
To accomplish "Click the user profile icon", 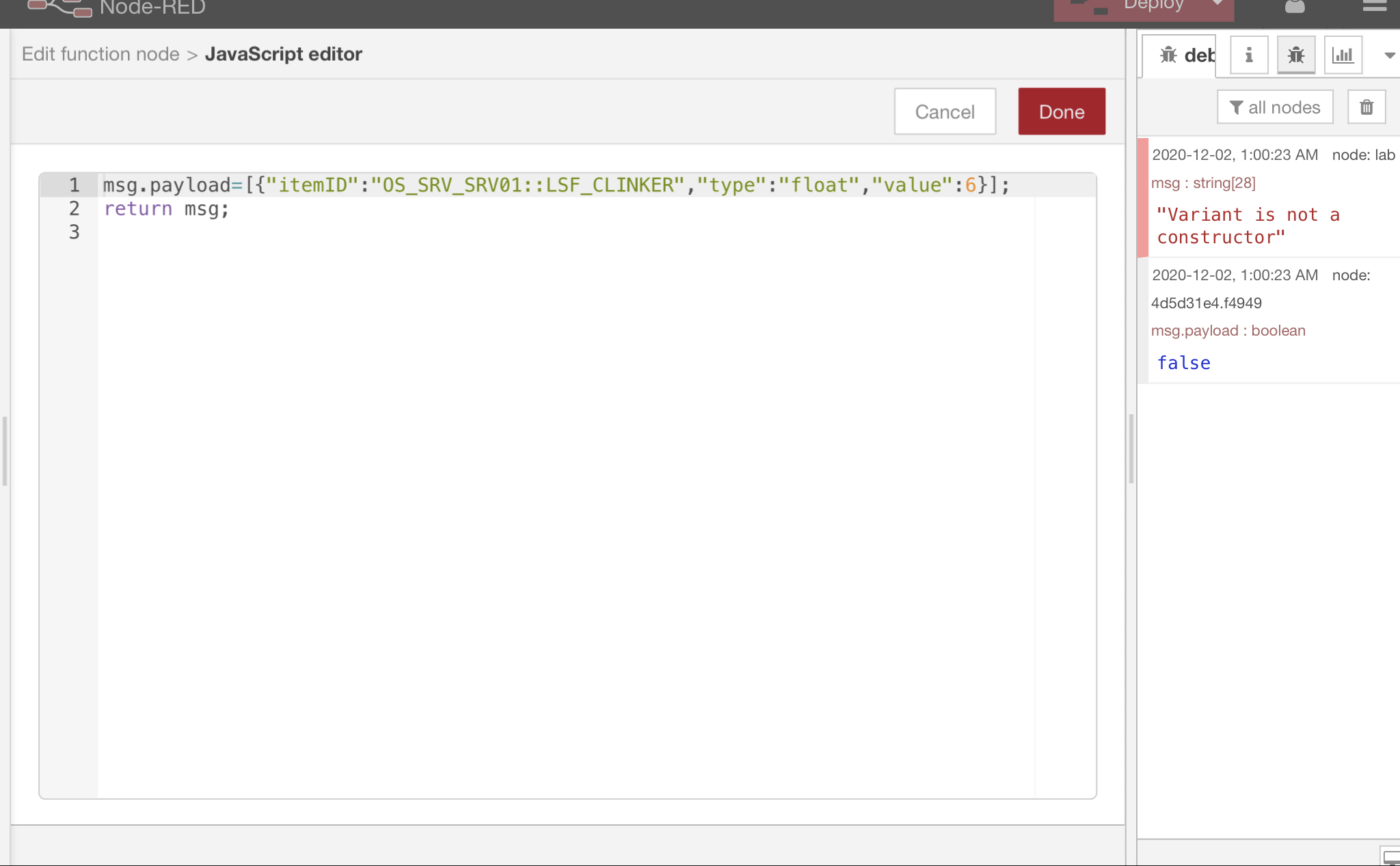I will (1296, 7).
